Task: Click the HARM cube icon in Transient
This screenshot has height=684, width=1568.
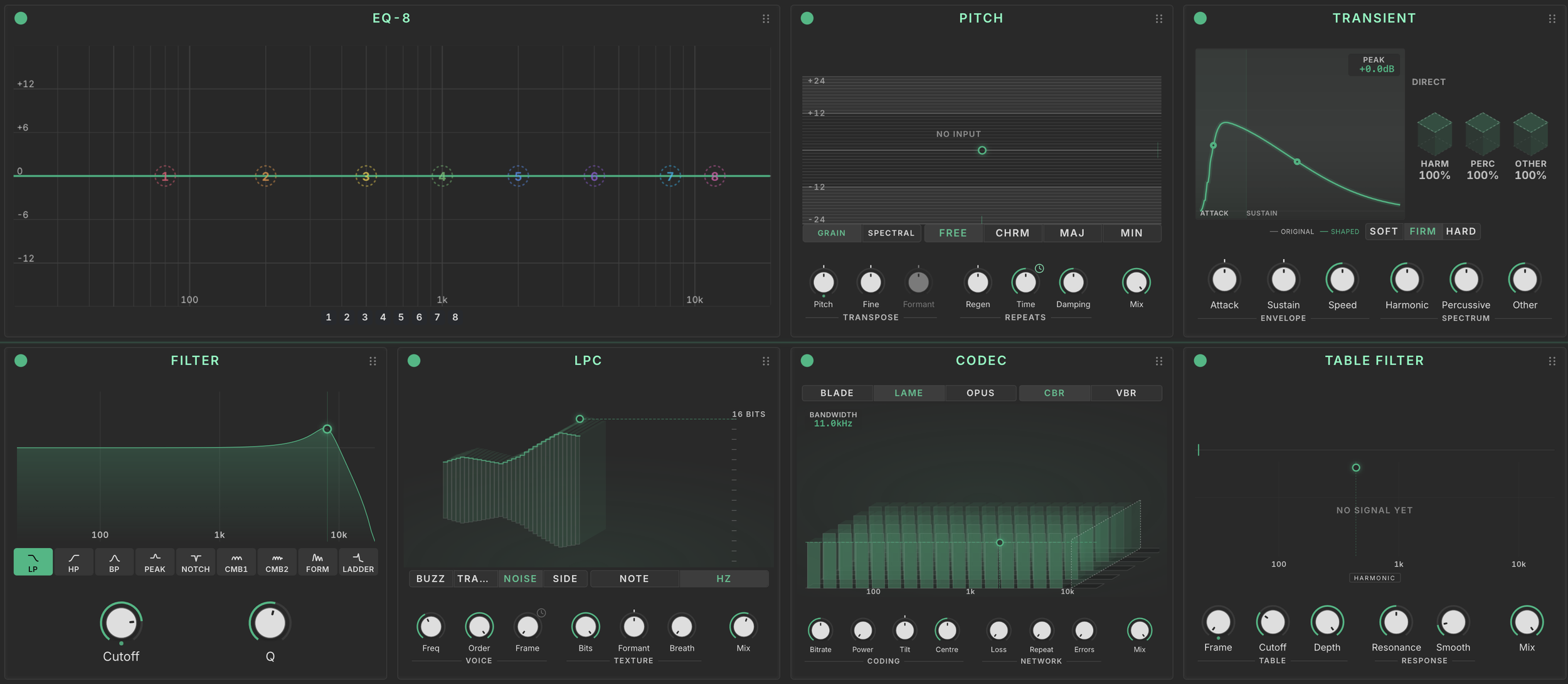Action: click(1434, 134)
